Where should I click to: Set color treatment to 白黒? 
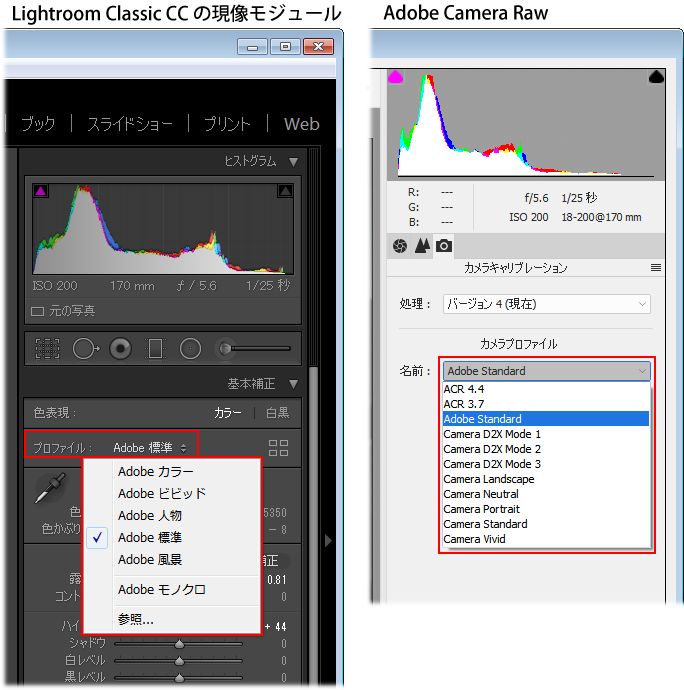point(278,413)
